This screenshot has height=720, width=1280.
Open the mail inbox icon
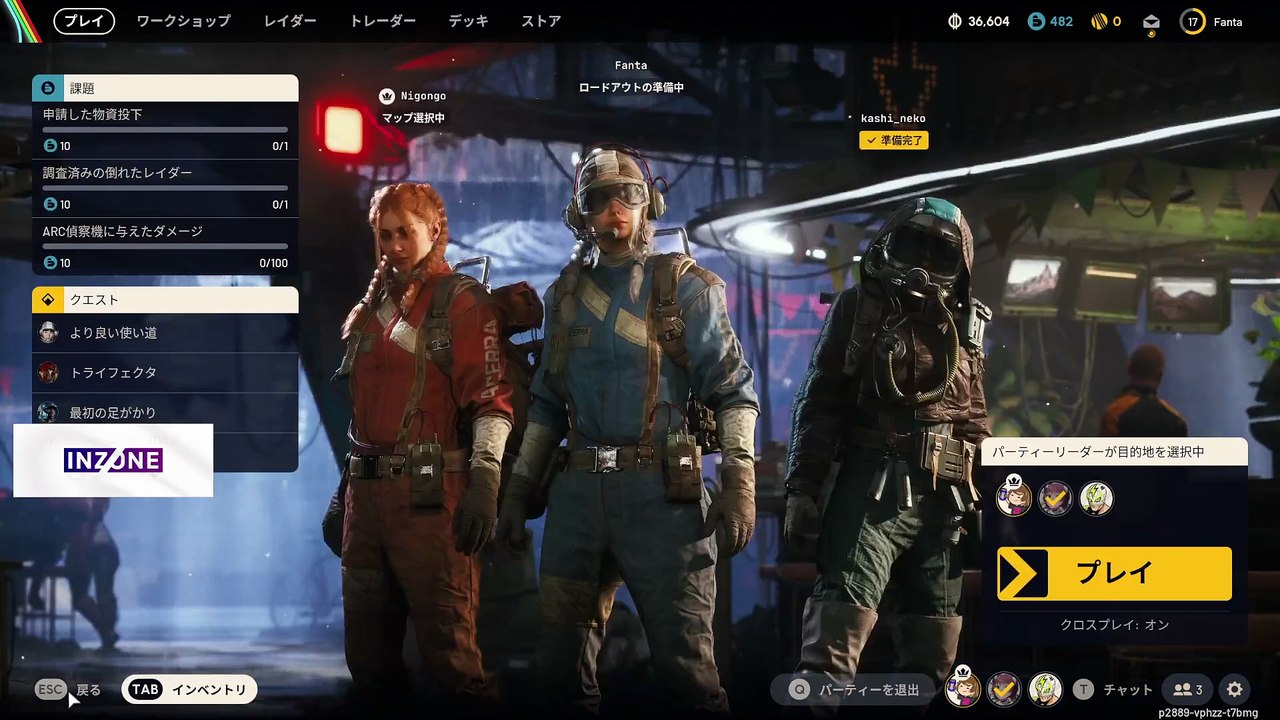[1152, 22]
